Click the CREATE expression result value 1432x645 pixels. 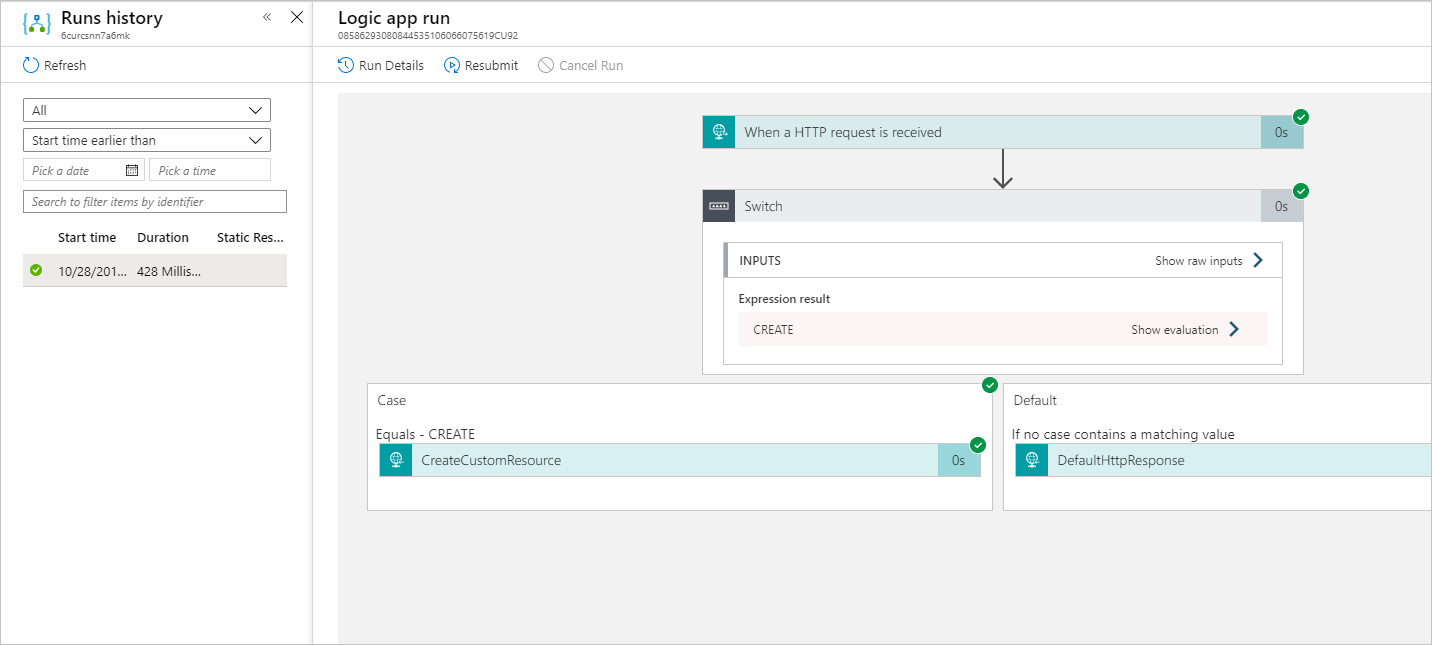773,329
